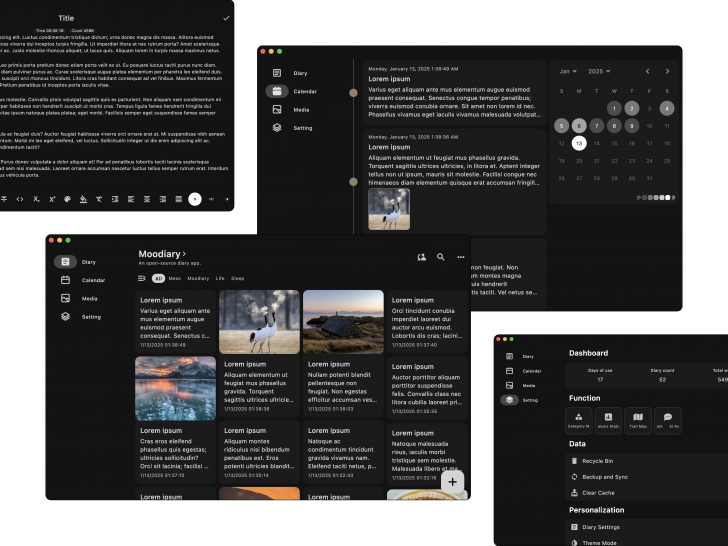Image resolution: width=728 pixels, height=546 pixels.
Task: Apply subscript formatting in editor toolbar
Action: (x=36, y=199)
